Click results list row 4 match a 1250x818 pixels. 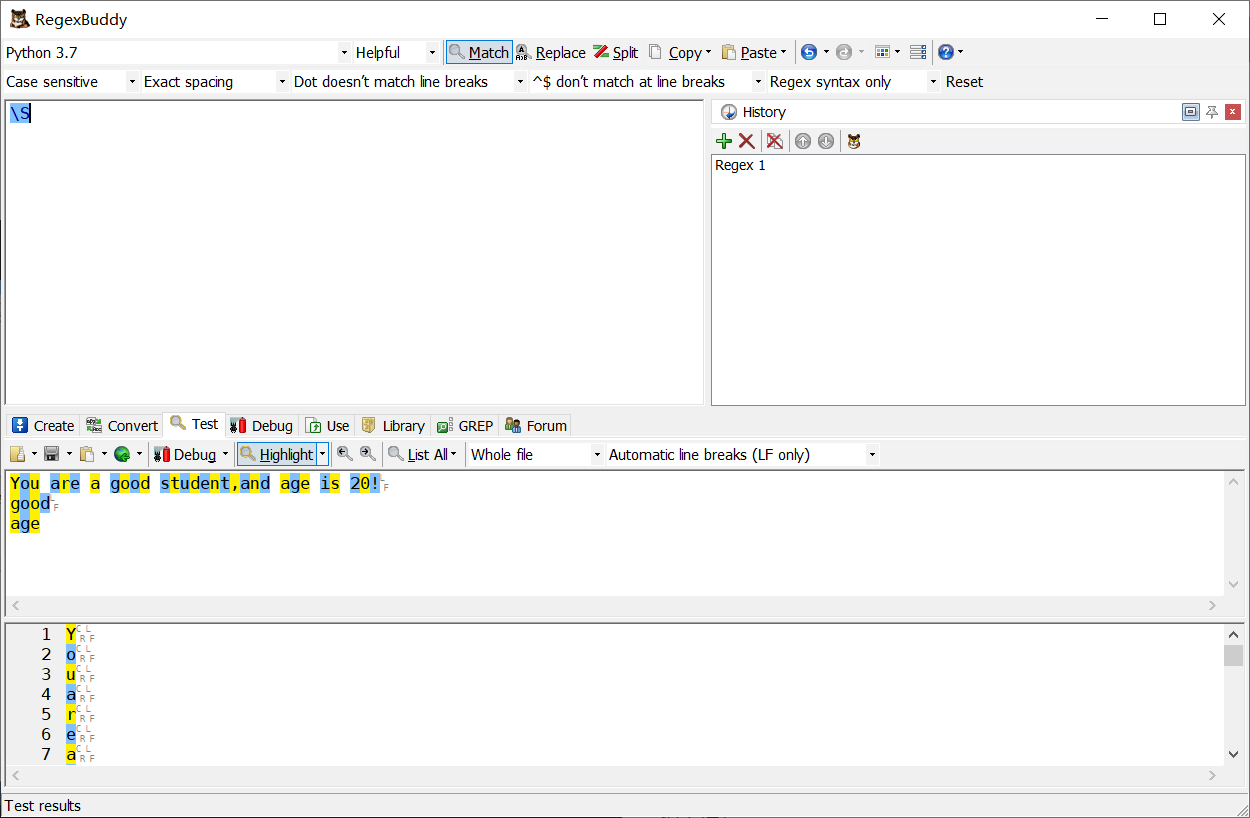[x=71, y=694]
